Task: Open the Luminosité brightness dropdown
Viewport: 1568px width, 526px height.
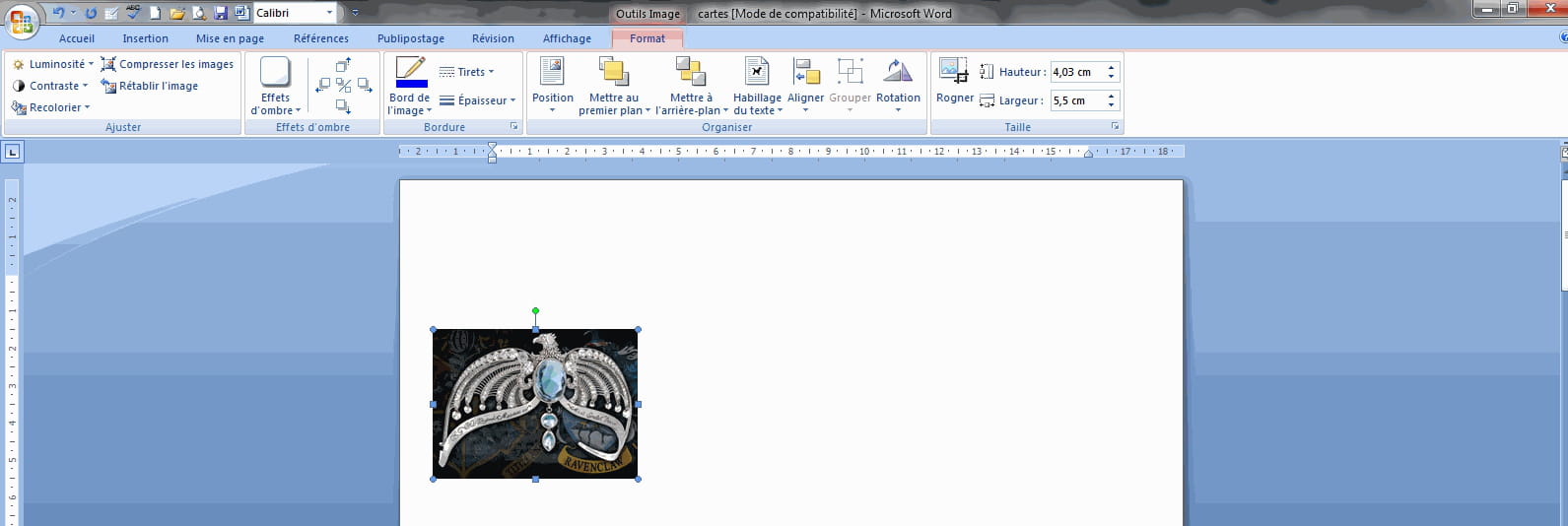Action: coord(52,64)
